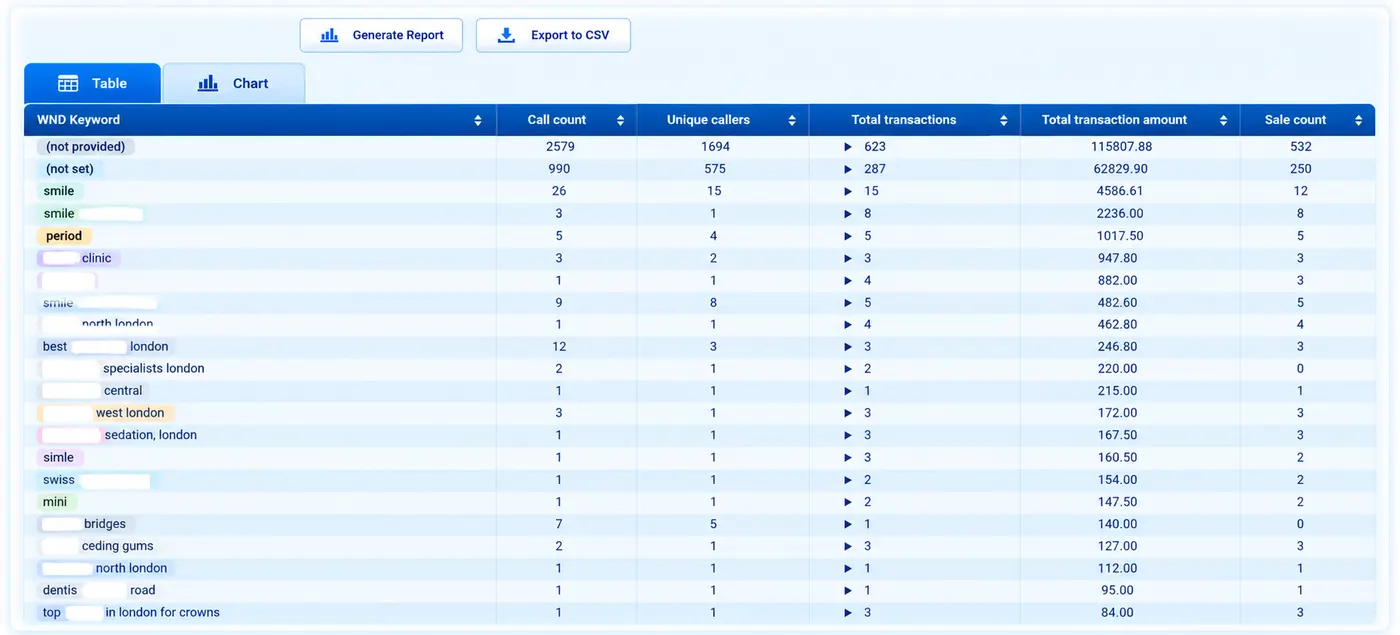The image size is (1400, 635).
Task: Expand transactions in west london row
Action: click(849, 413)
